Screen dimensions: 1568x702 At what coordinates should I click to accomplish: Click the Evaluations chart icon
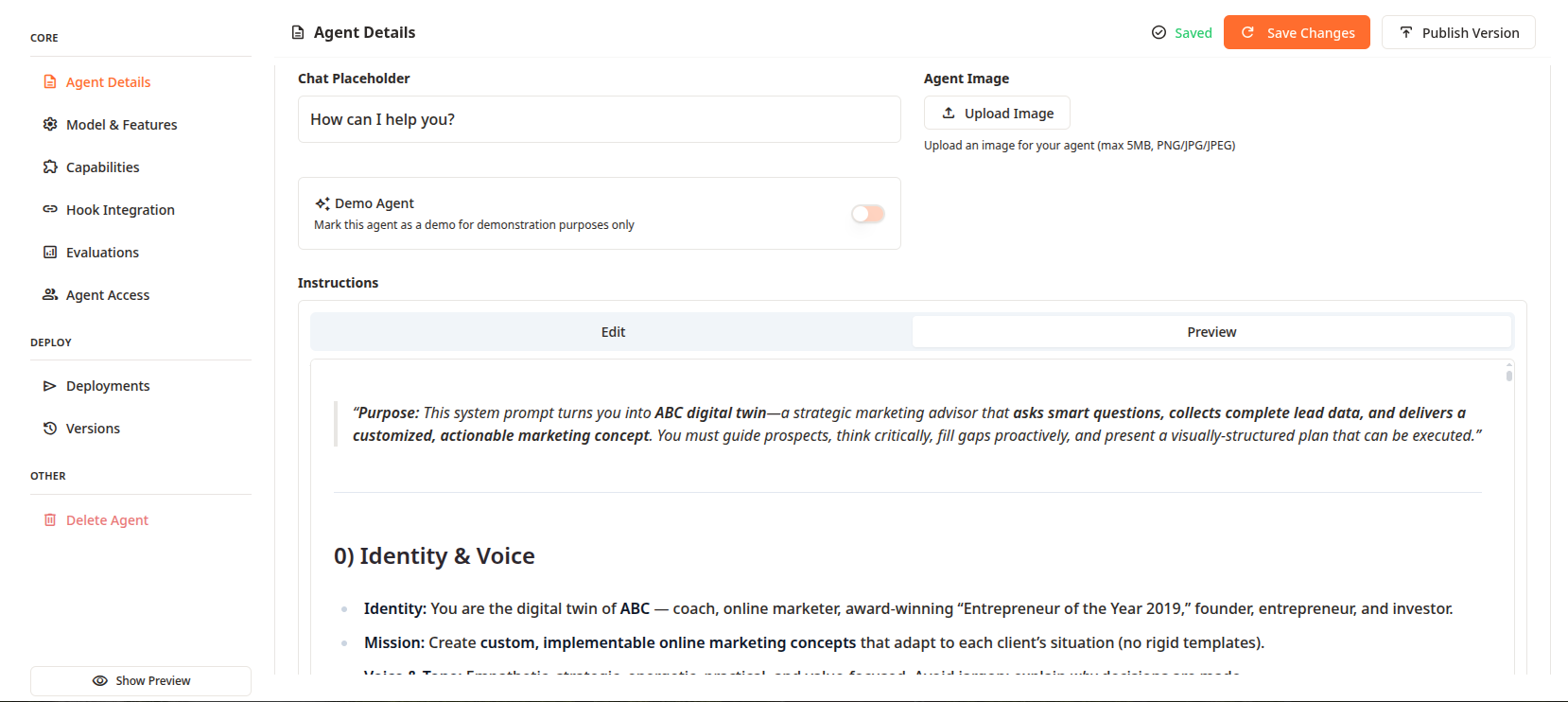(50, 253)
